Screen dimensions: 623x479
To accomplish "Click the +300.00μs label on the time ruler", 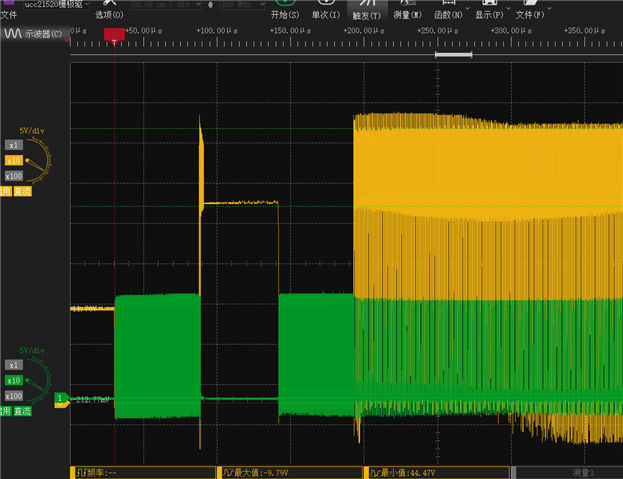I will pos(511,31).
